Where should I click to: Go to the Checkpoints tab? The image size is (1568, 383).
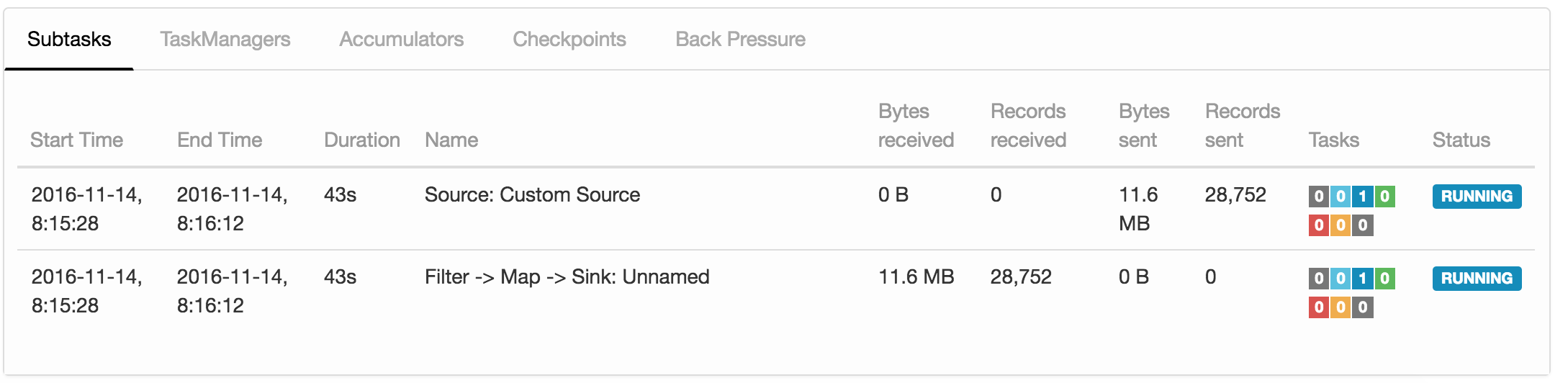click(569, 40)
